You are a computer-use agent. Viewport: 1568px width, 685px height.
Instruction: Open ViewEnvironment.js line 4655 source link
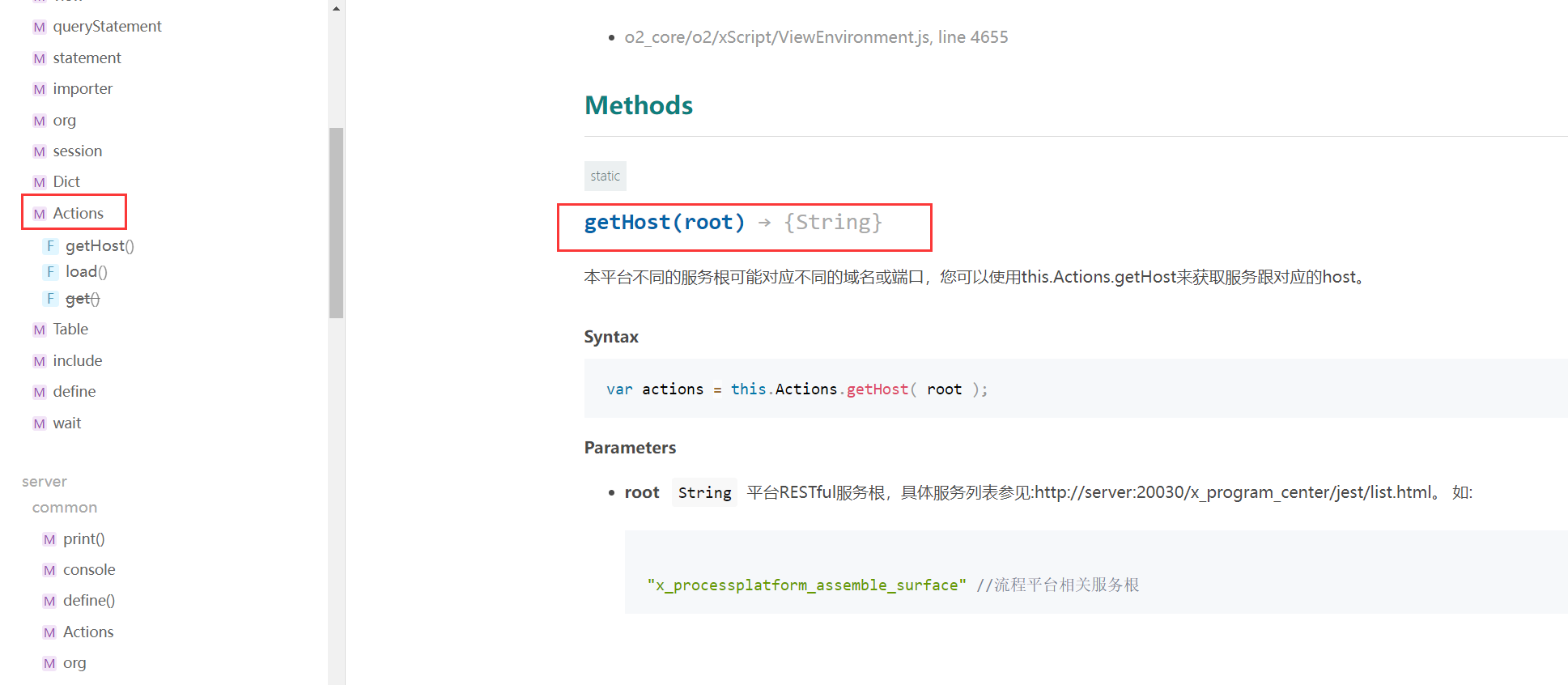(816, 37)
